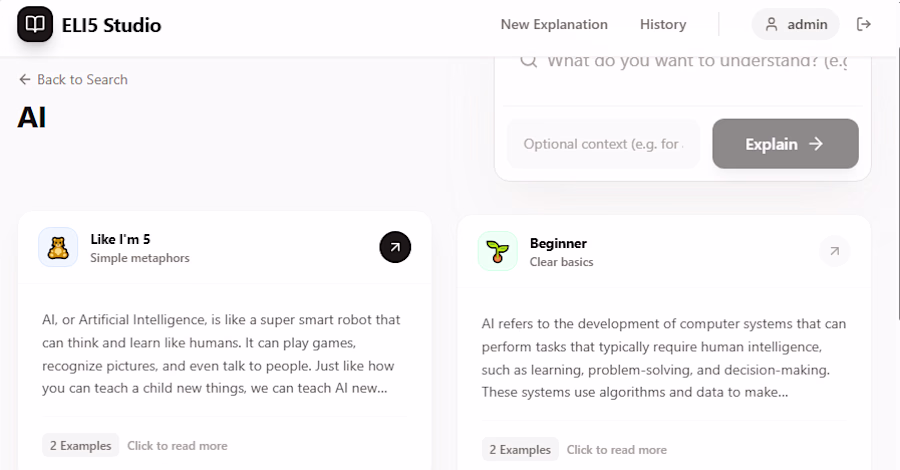The image size is (900, 470).
Task: Click 'Click to read more' on Like I'm 5 card
Action: pos(177,445)
